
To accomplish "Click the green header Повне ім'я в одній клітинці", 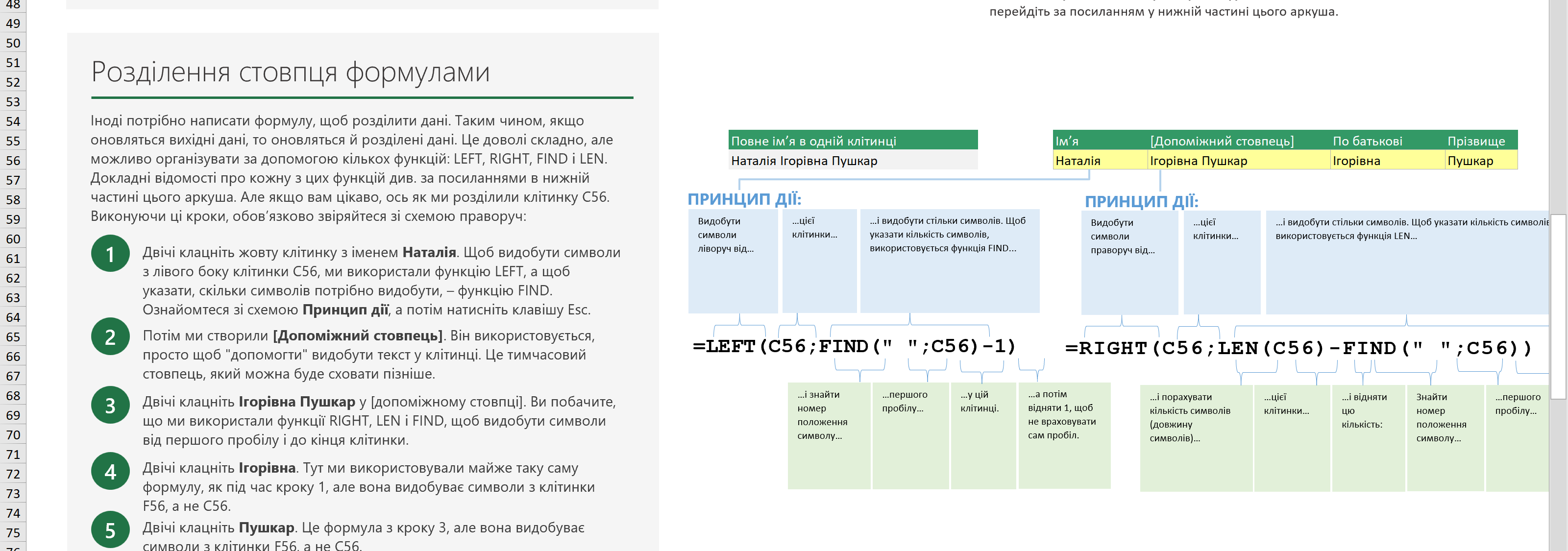I will pos(852,141).
